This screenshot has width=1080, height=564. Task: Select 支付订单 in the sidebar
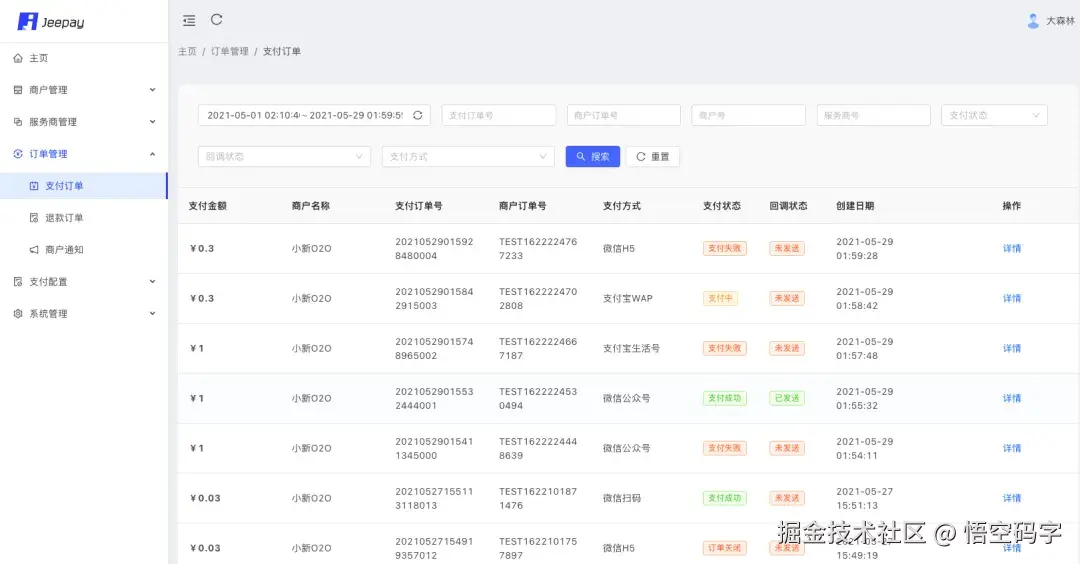pyautogui.click(x=84, y=186)
